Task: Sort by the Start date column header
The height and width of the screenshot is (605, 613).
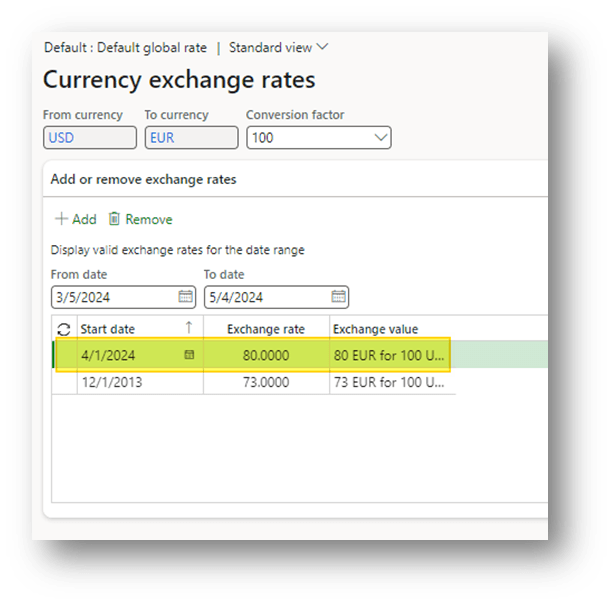Action: pos(108,329)
